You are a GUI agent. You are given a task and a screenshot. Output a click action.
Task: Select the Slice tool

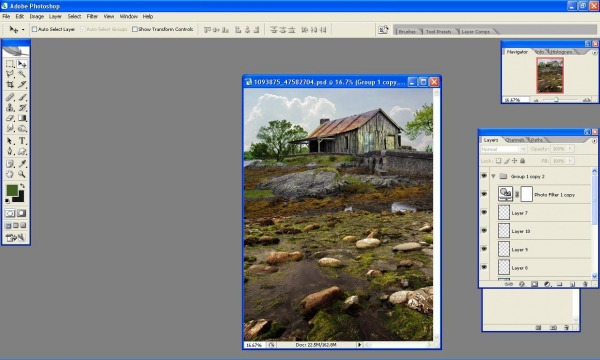(22, 85)
